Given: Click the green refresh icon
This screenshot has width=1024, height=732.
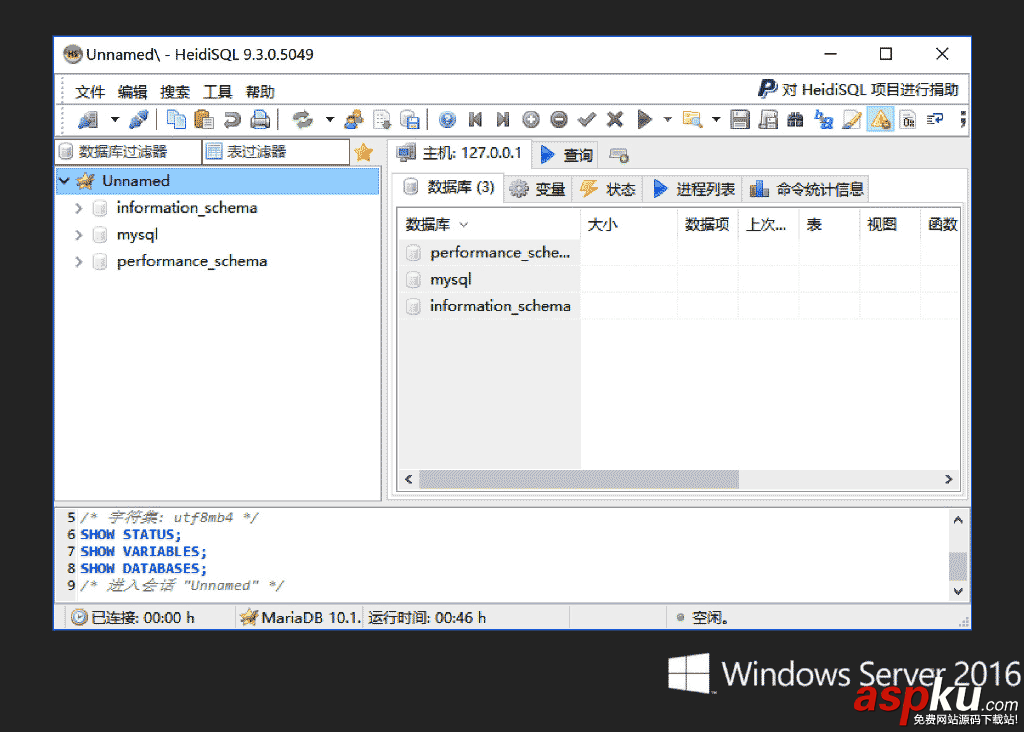Looking at the screenshot, I should coord(302,119).
